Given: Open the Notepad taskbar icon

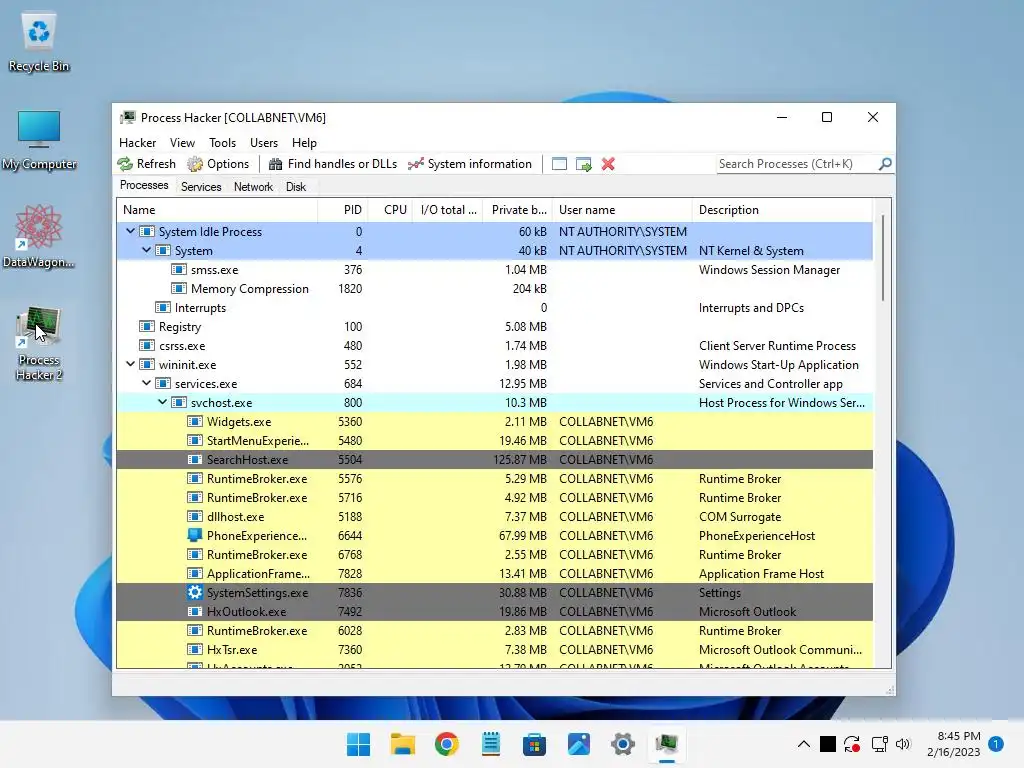Looking at the screenshot, I should tap(491, 744).
